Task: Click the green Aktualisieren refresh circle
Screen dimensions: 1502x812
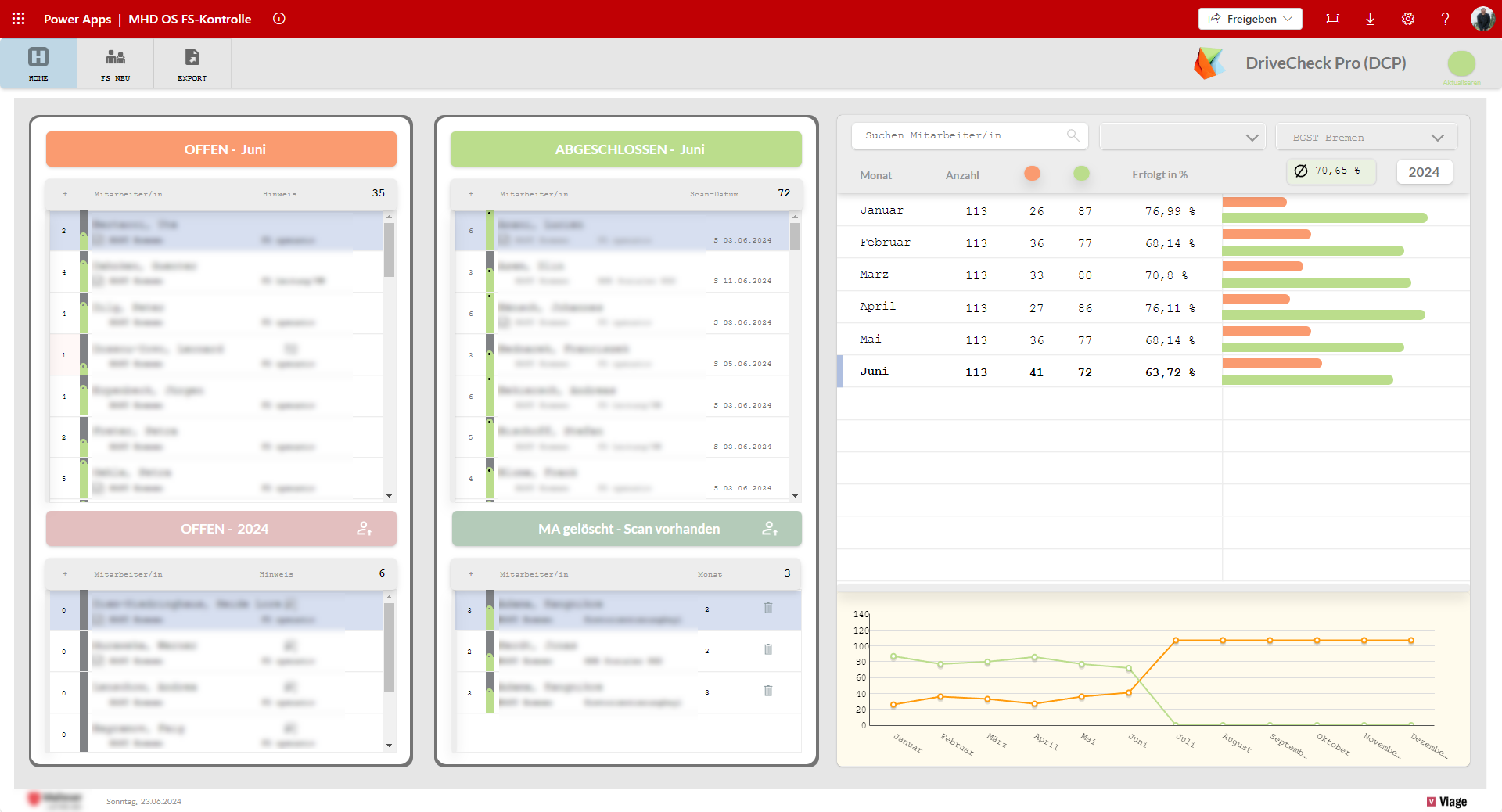Action: point(1461,63)
